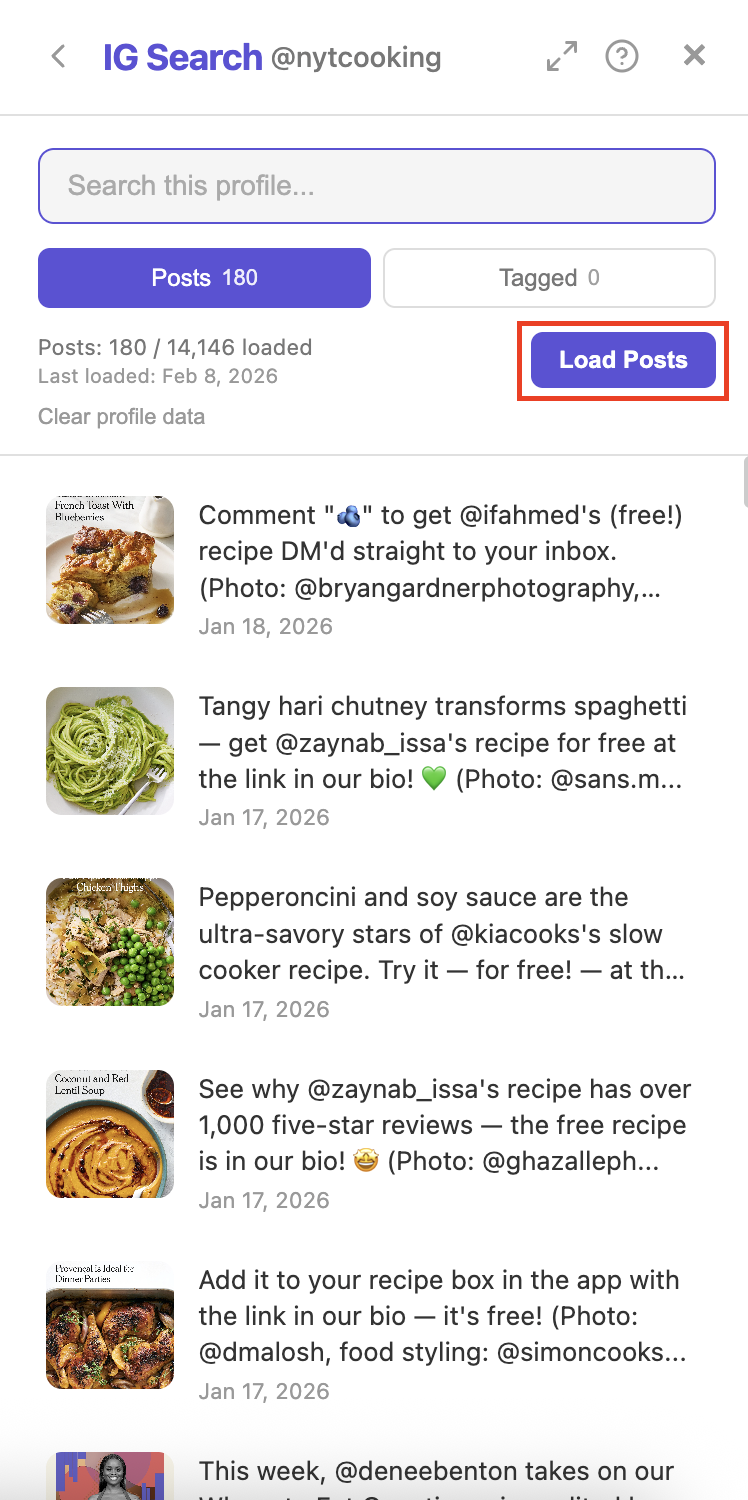Open the @deneebenton post thumbnail
Screen dimensions: 748x1500
coord(109,1477)
